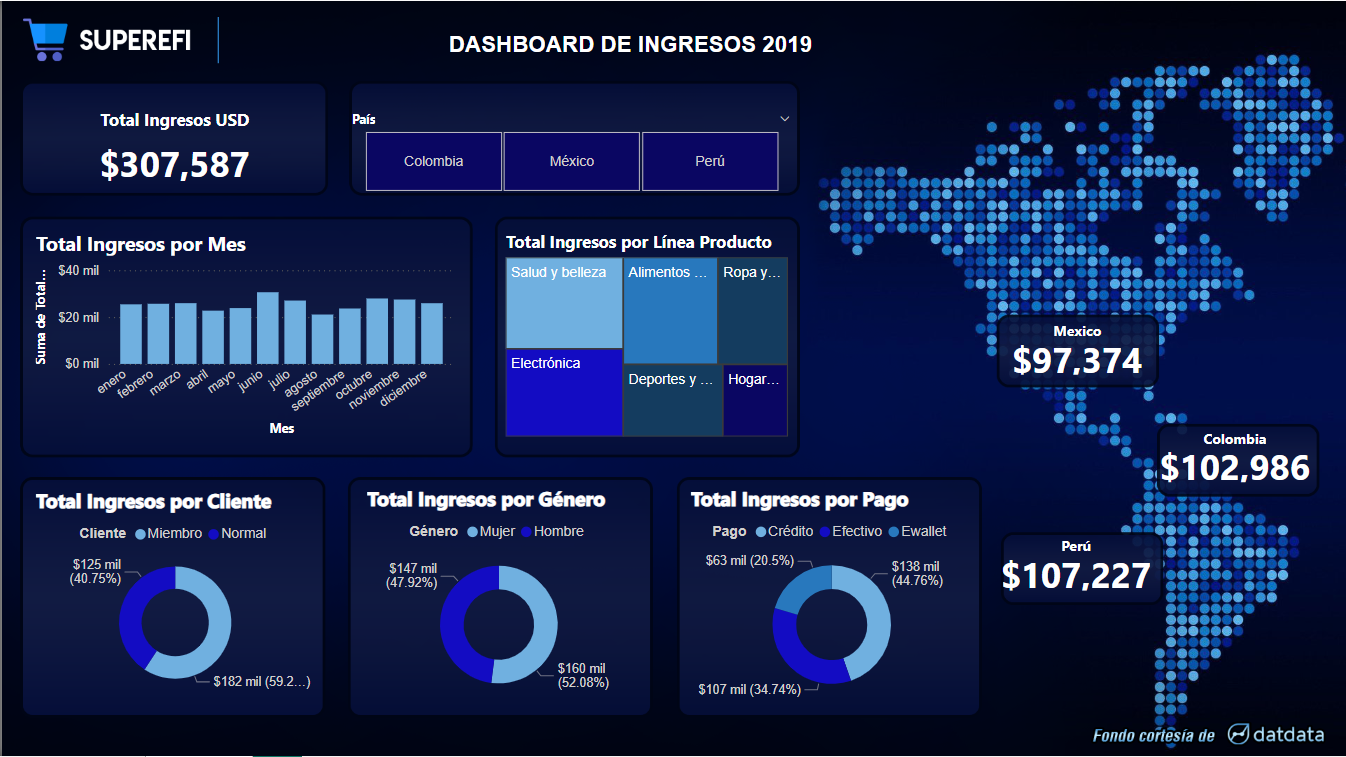
Task: Select Deportes treemap tile
Action: coord(673,400)
